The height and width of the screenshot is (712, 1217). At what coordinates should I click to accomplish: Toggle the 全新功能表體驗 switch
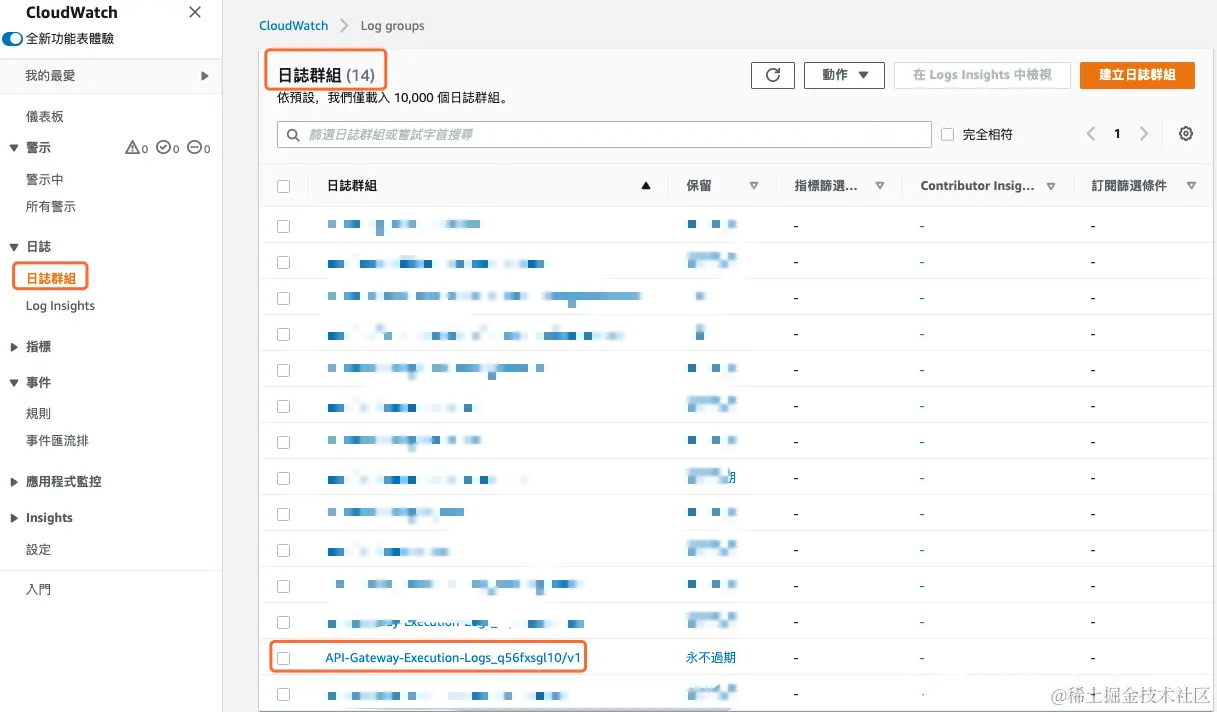tap(13, 39)
